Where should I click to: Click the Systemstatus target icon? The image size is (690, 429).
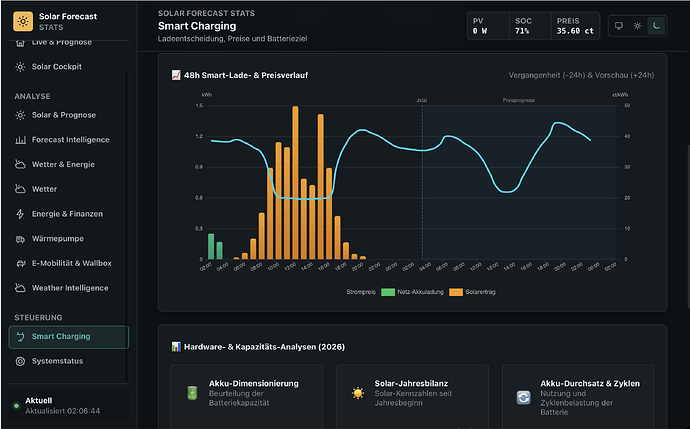click(x=20, y=361)
